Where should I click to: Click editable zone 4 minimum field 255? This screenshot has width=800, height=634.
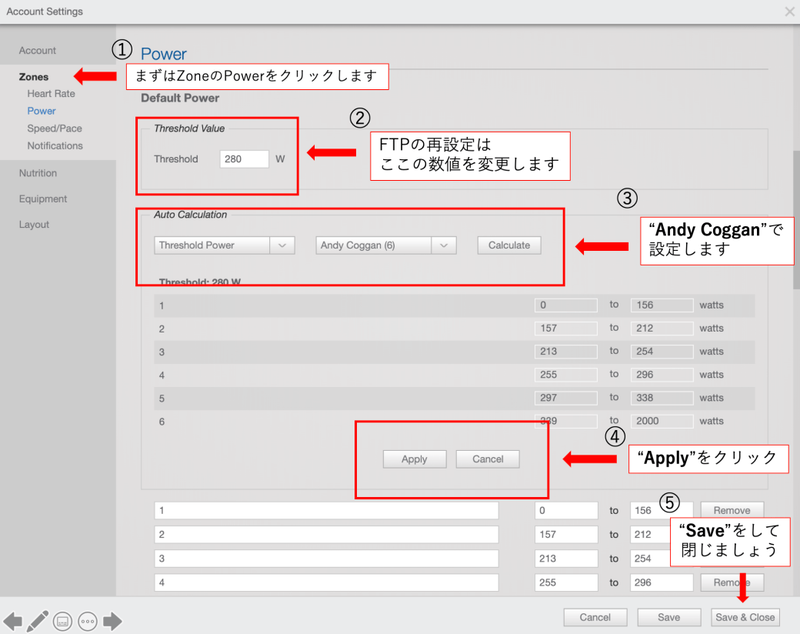(566, 582)
